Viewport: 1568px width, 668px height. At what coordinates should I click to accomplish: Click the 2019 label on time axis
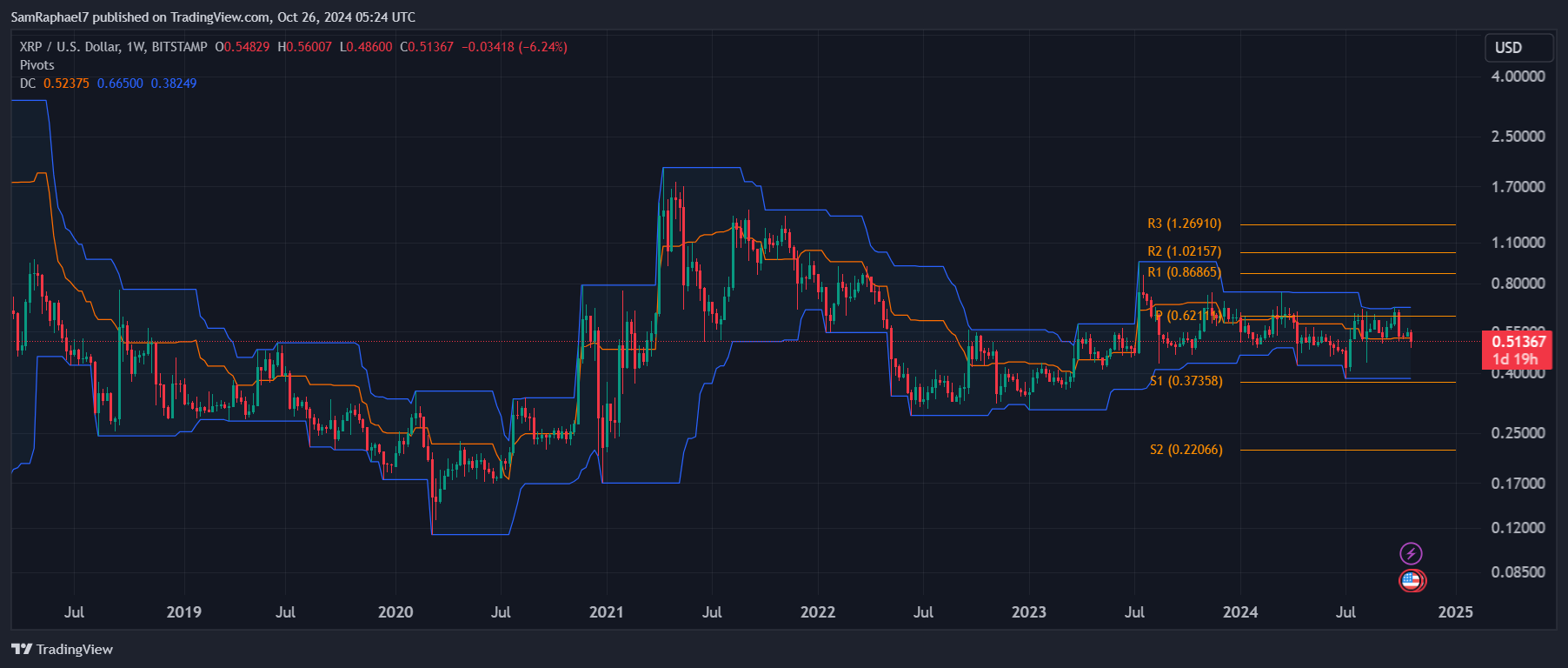(183, 612)
